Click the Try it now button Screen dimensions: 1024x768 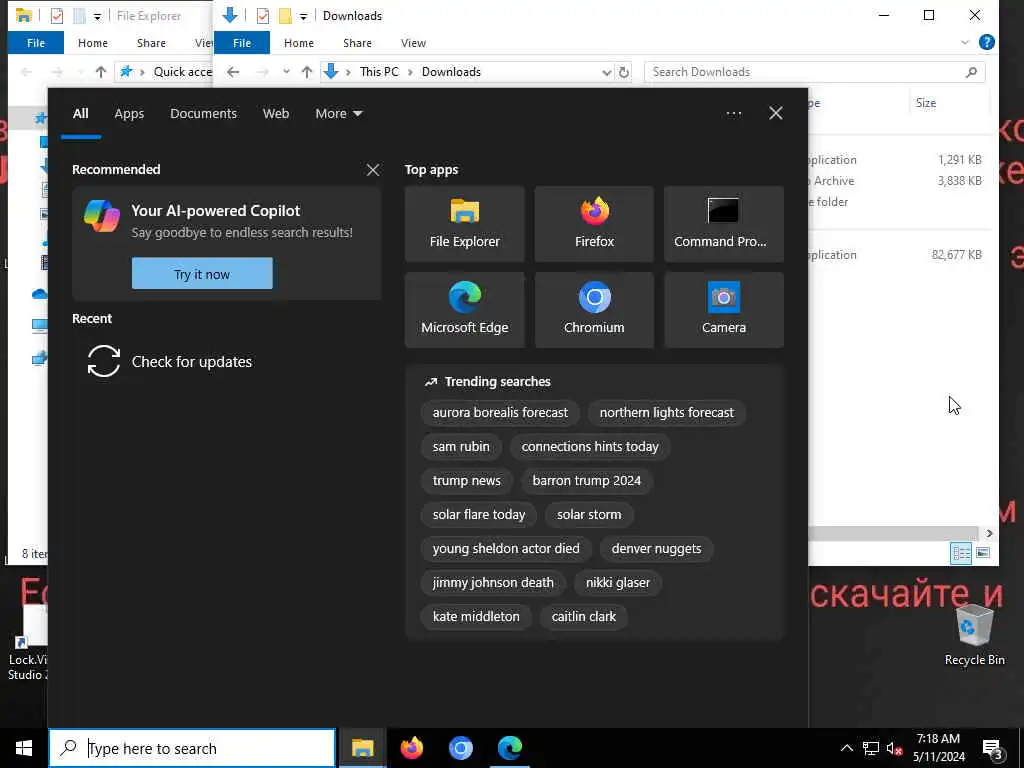pos(202,274)
